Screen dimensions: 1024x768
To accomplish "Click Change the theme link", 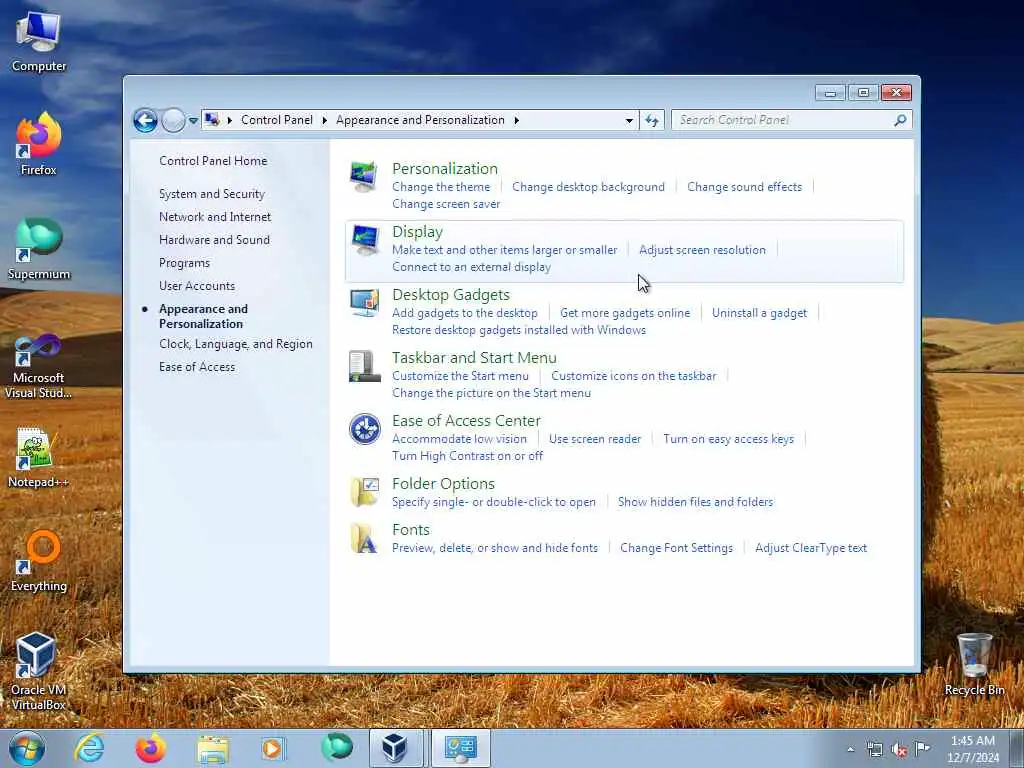I will pyautogui.click(x=441, y=187).
